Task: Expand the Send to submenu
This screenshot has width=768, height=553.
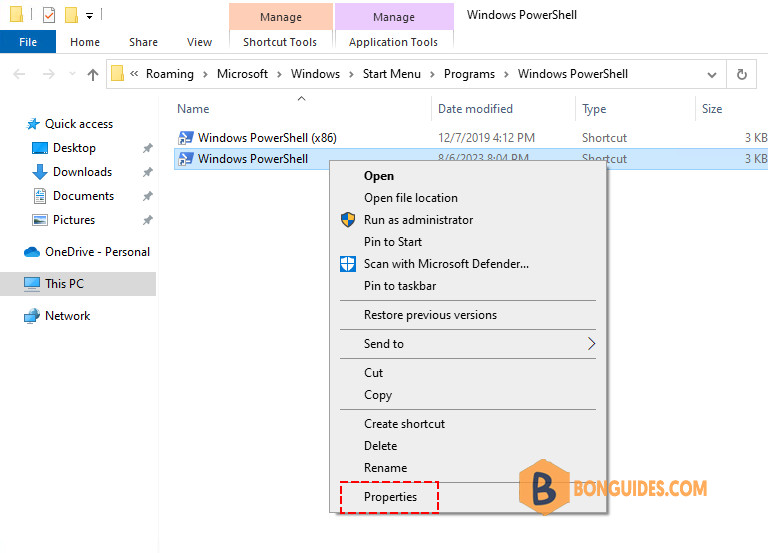Action: click(x=468, y=344)
